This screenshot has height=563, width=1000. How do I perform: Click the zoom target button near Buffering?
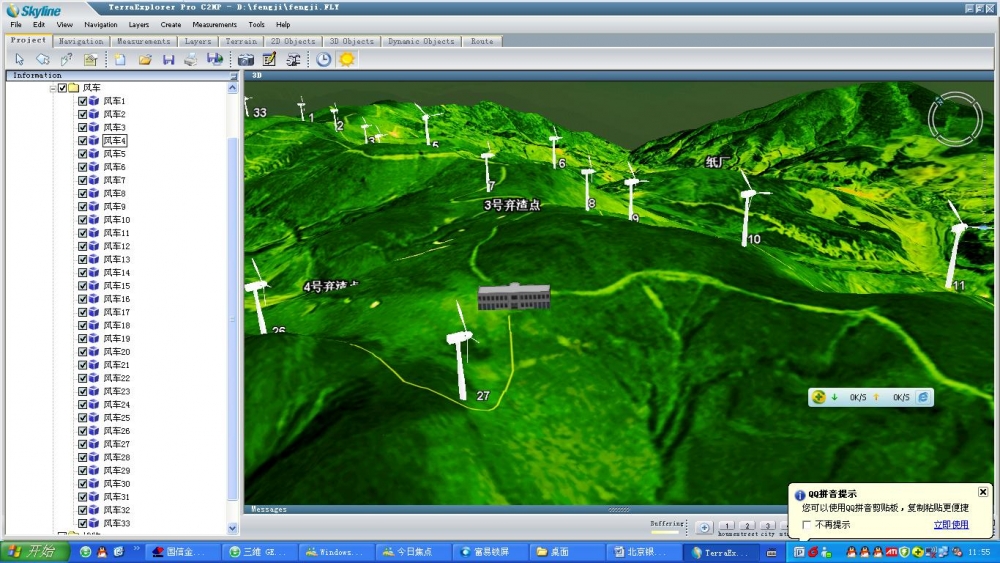[704, 527]
